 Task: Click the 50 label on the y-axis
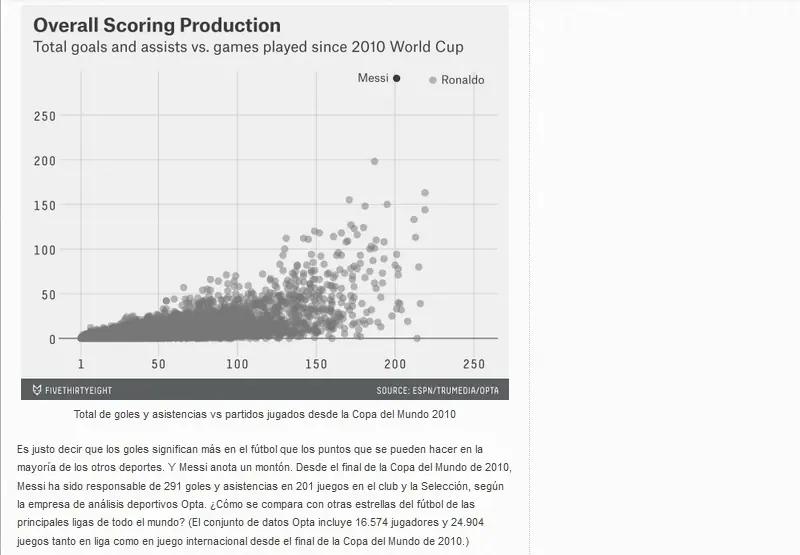click(48, 295)
